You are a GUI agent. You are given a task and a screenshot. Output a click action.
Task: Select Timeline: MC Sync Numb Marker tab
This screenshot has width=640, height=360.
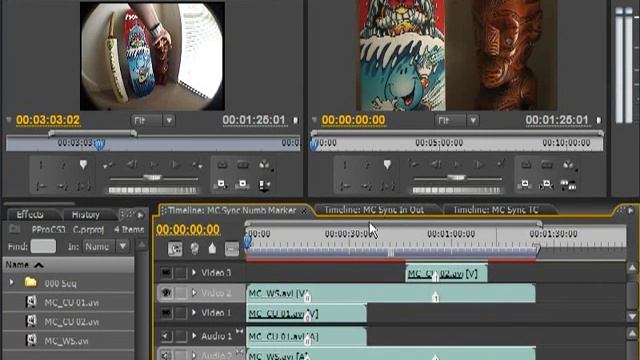point(232,210)
